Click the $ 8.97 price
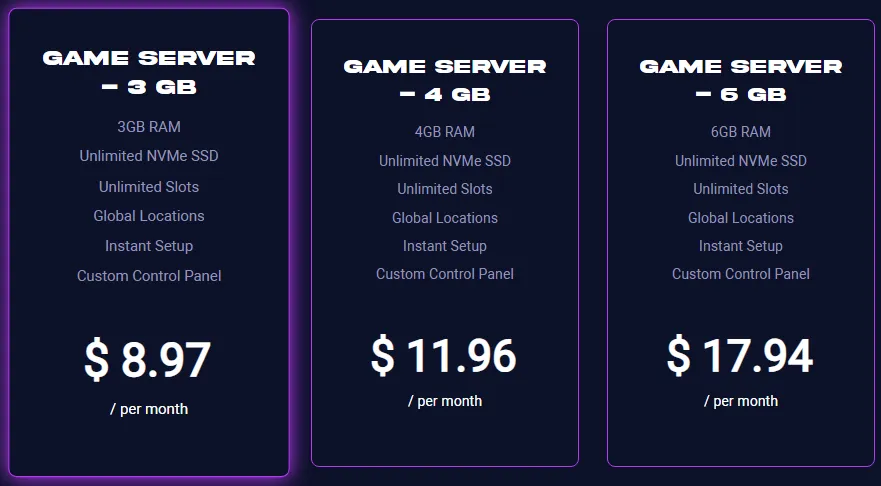The image size is (881, 486). click(148, 360)
